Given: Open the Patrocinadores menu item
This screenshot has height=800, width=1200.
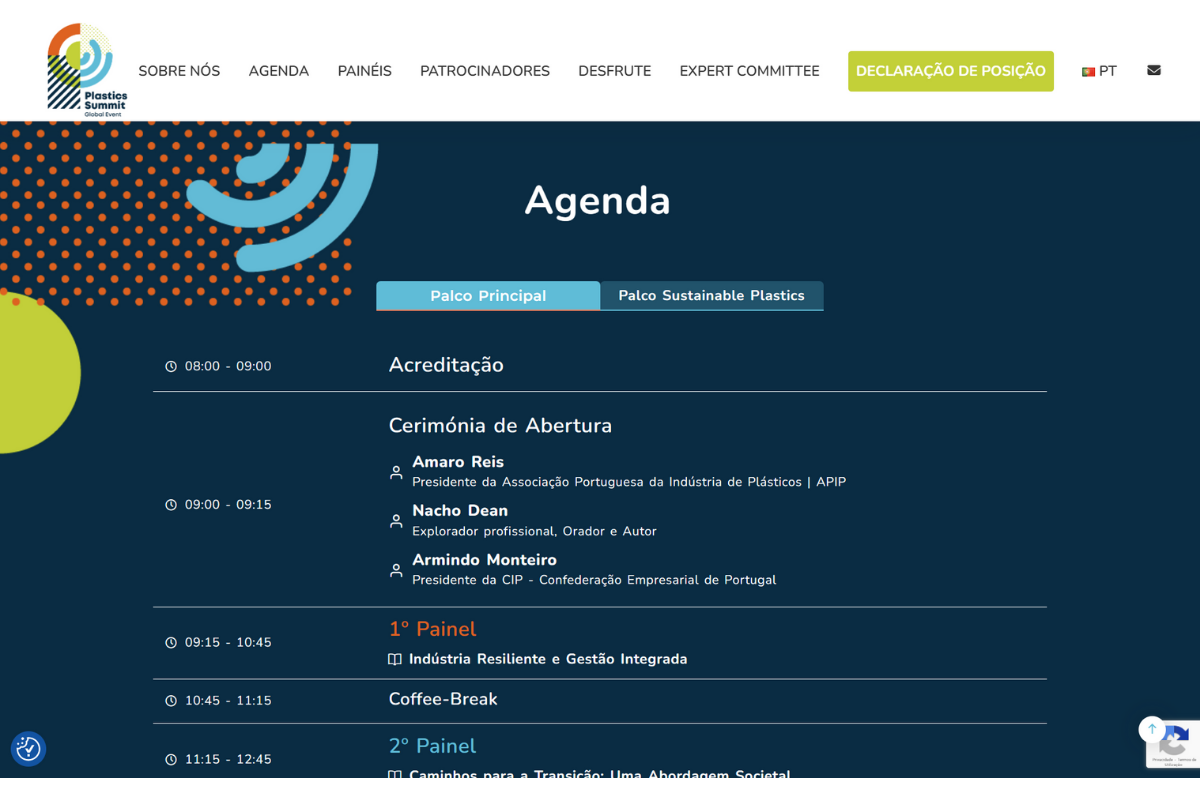Looking at the screenshot, I should point(485,71).
